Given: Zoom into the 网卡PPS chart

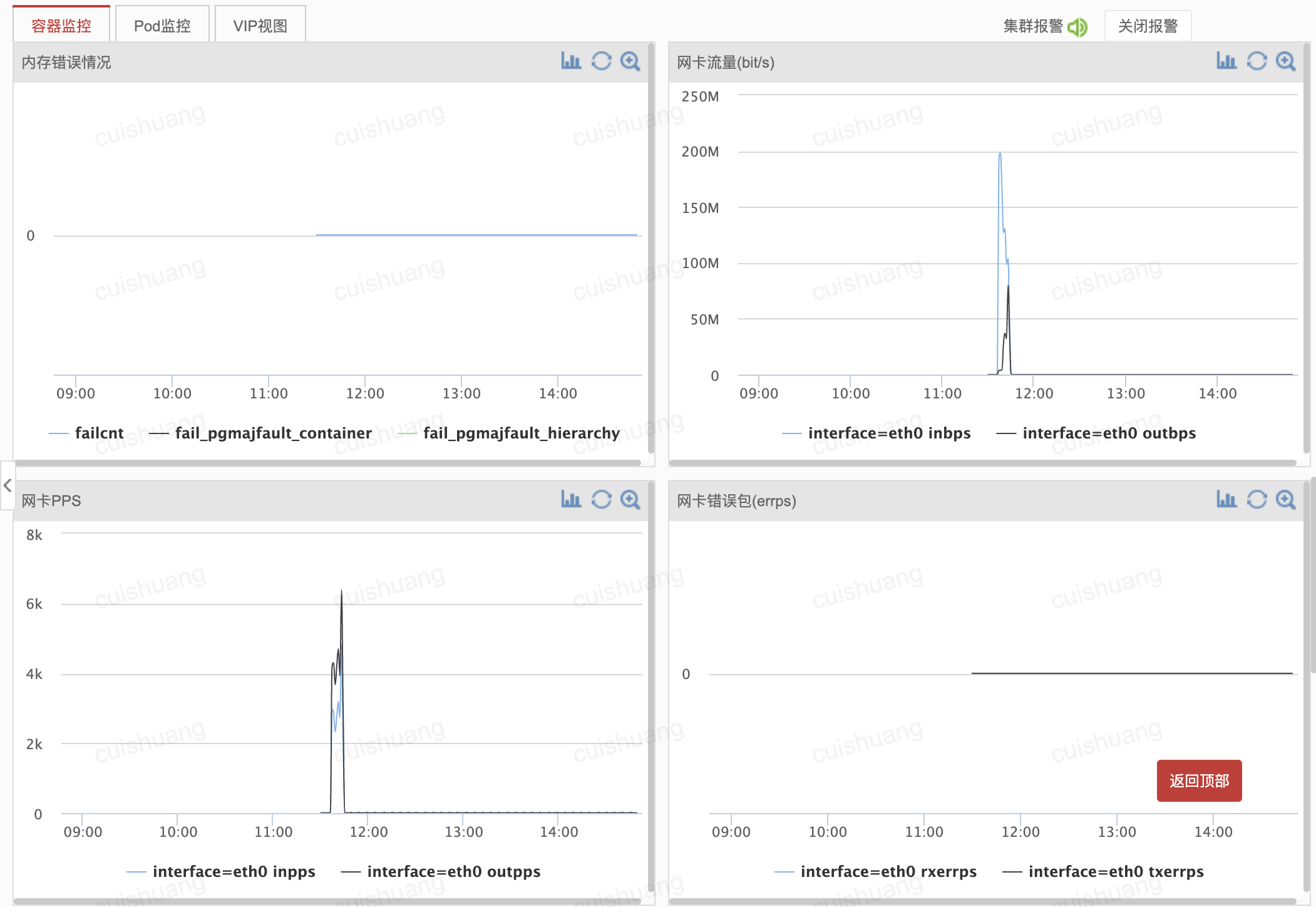Looking at the screenshot, I should [630, 500].
